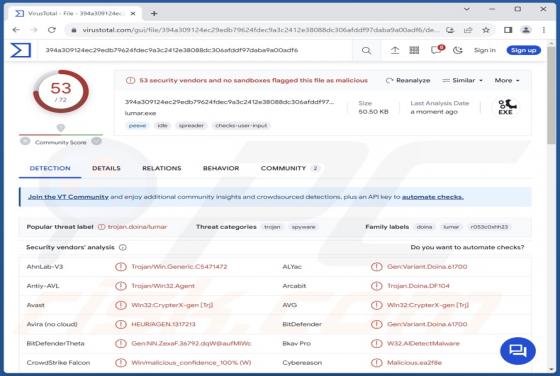Click the Sign up button
560x376 pixels.
[x=523, y=50]
